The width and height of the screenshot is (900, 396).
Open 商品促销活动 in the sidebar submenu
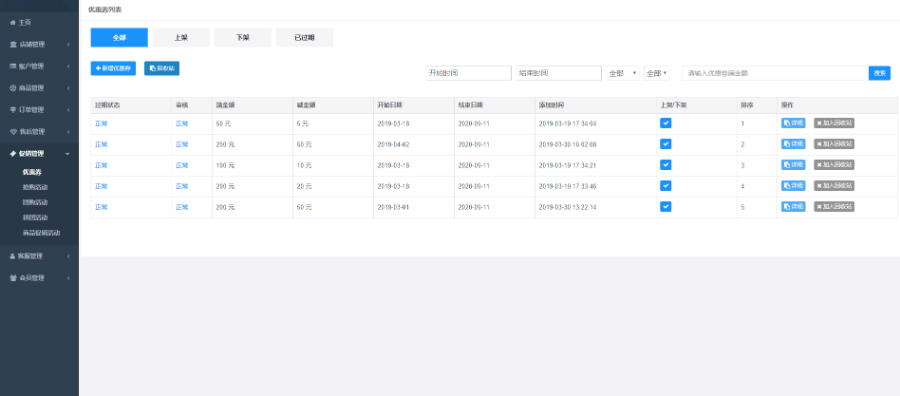[41, 233]
